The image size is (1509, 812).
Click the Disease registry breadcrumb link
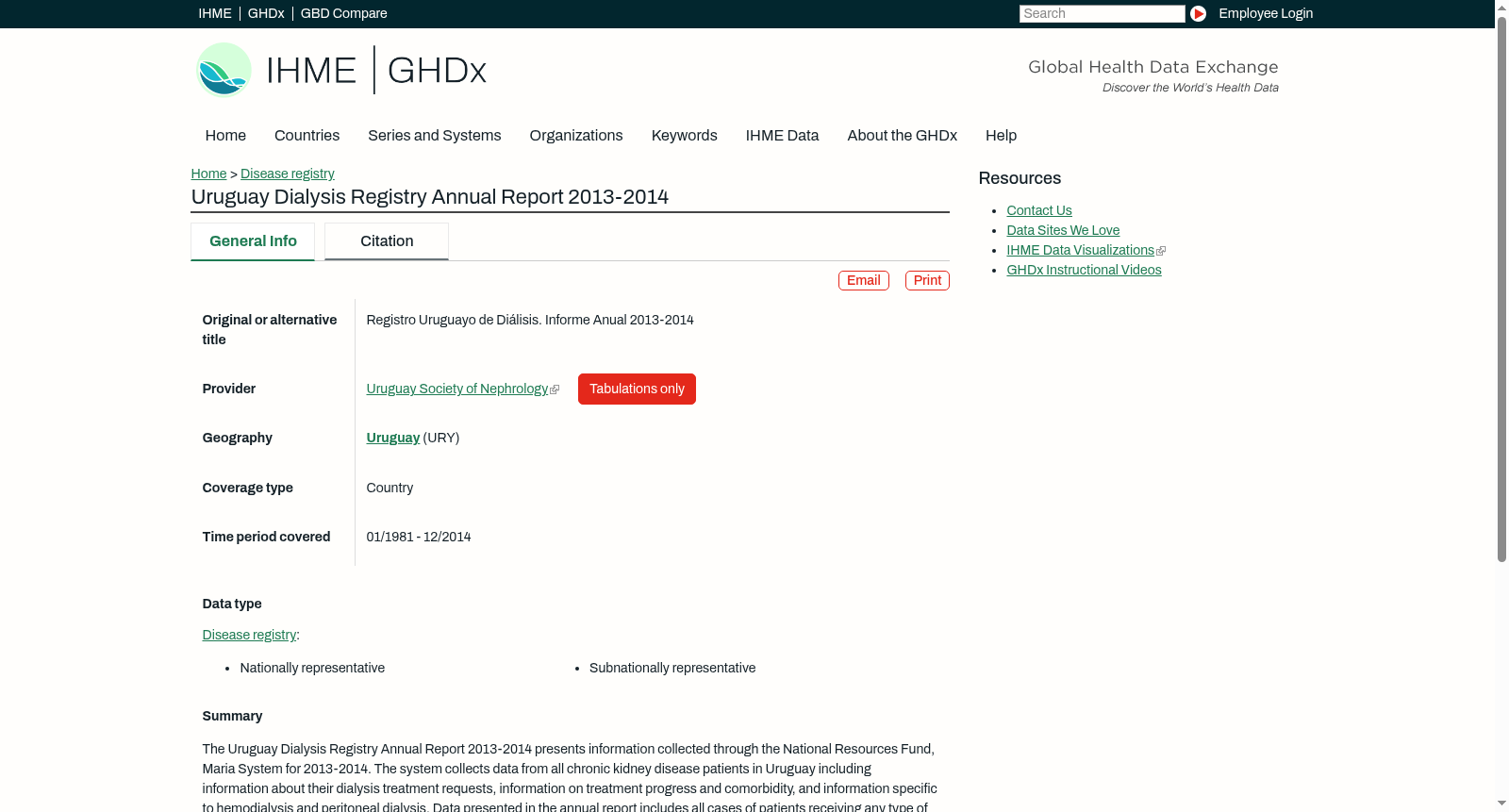click(287, 174)
